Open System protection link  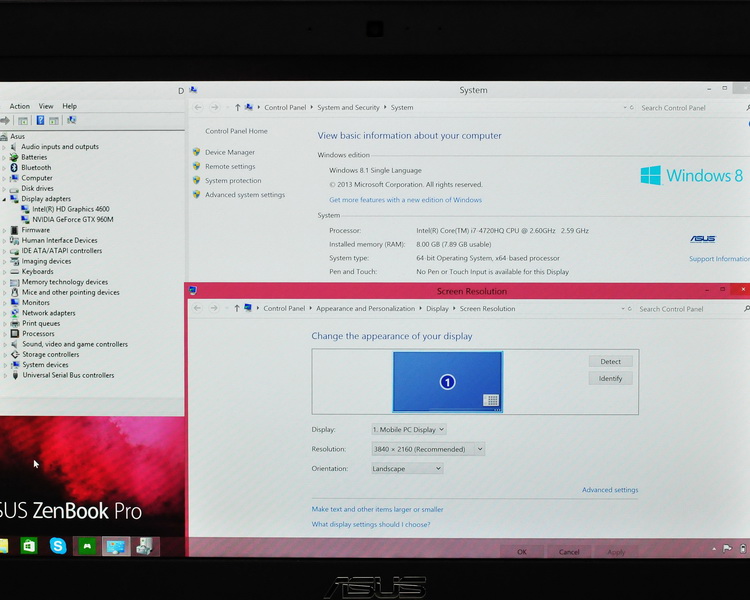(233, 180)
